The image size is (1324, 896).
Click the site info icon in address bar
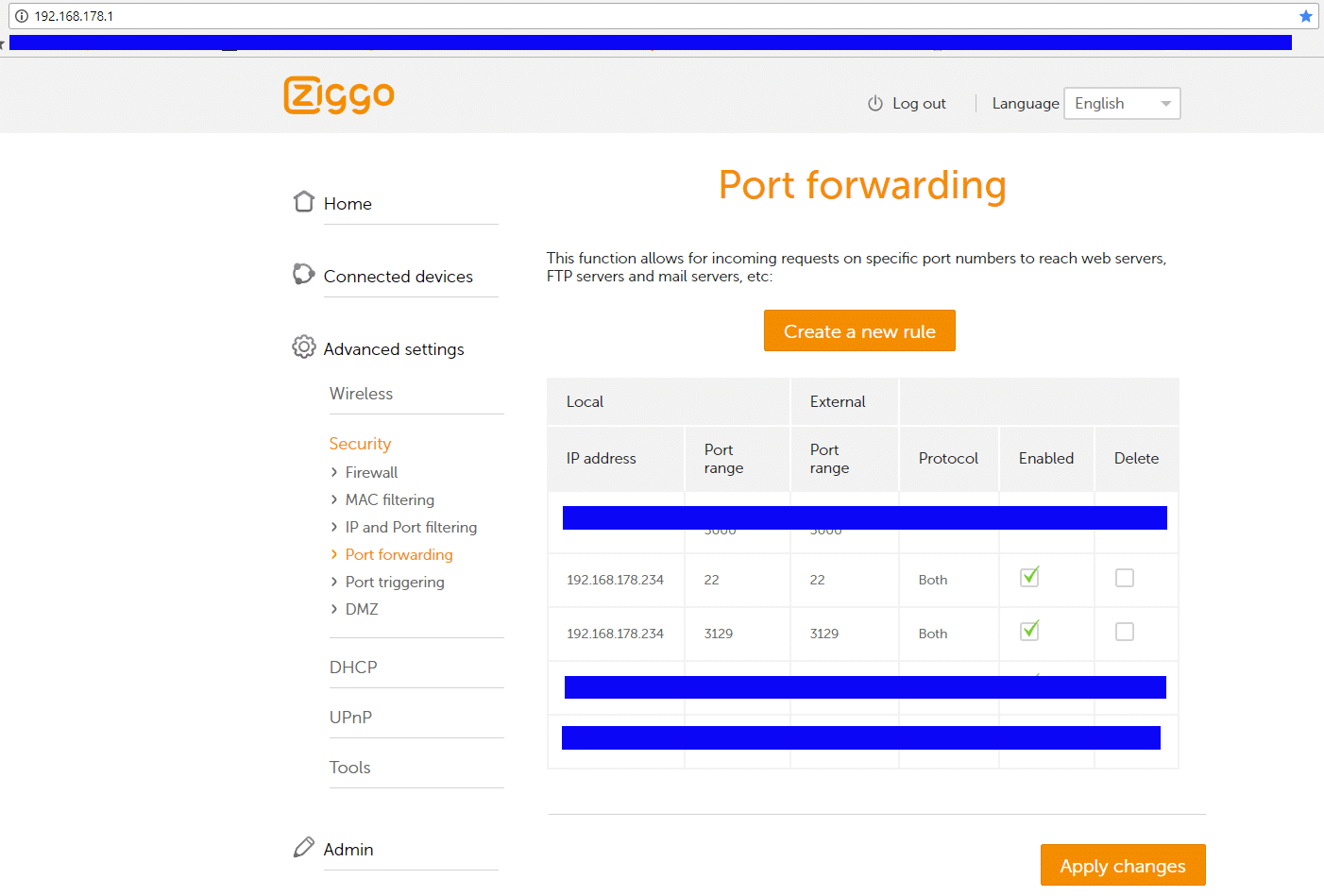[22, 16]
